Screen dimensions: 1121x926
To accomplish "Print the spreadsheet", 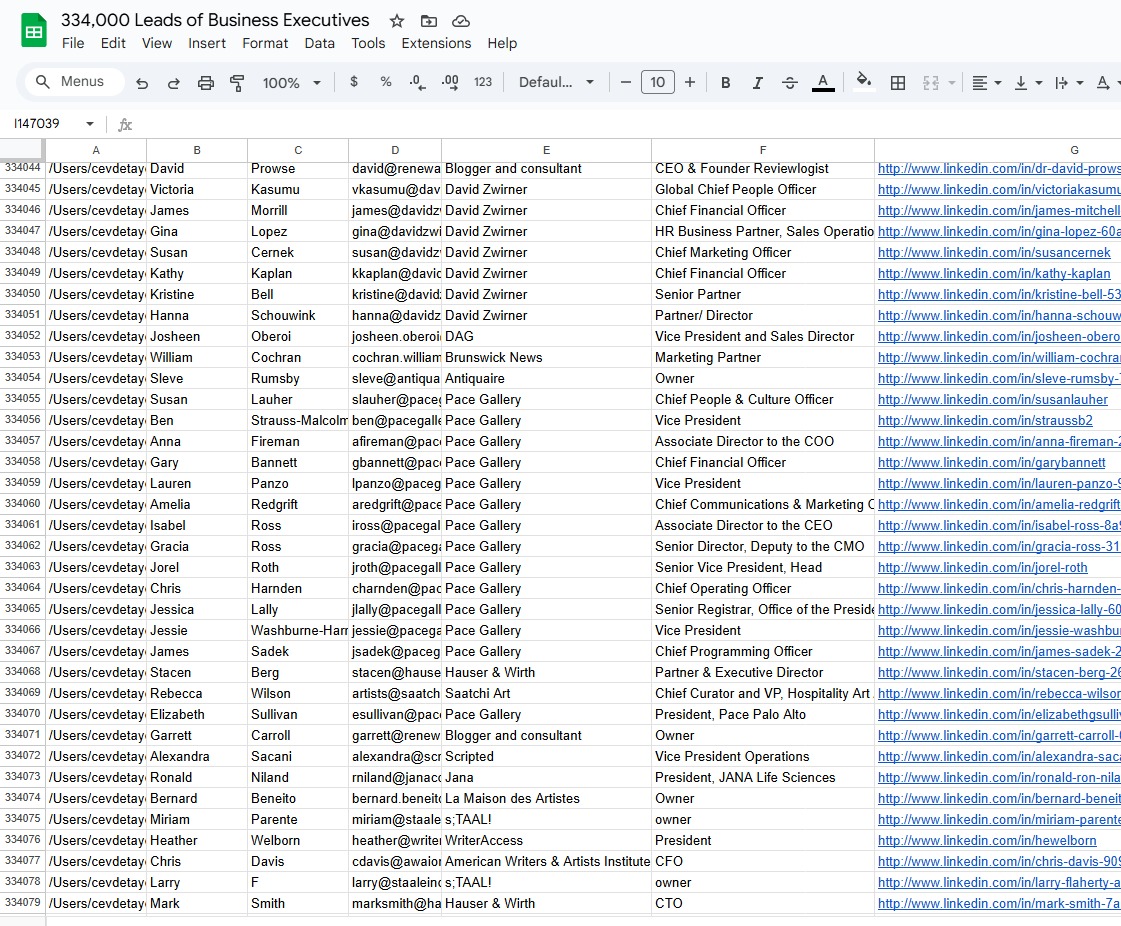I will coord(206,83).
